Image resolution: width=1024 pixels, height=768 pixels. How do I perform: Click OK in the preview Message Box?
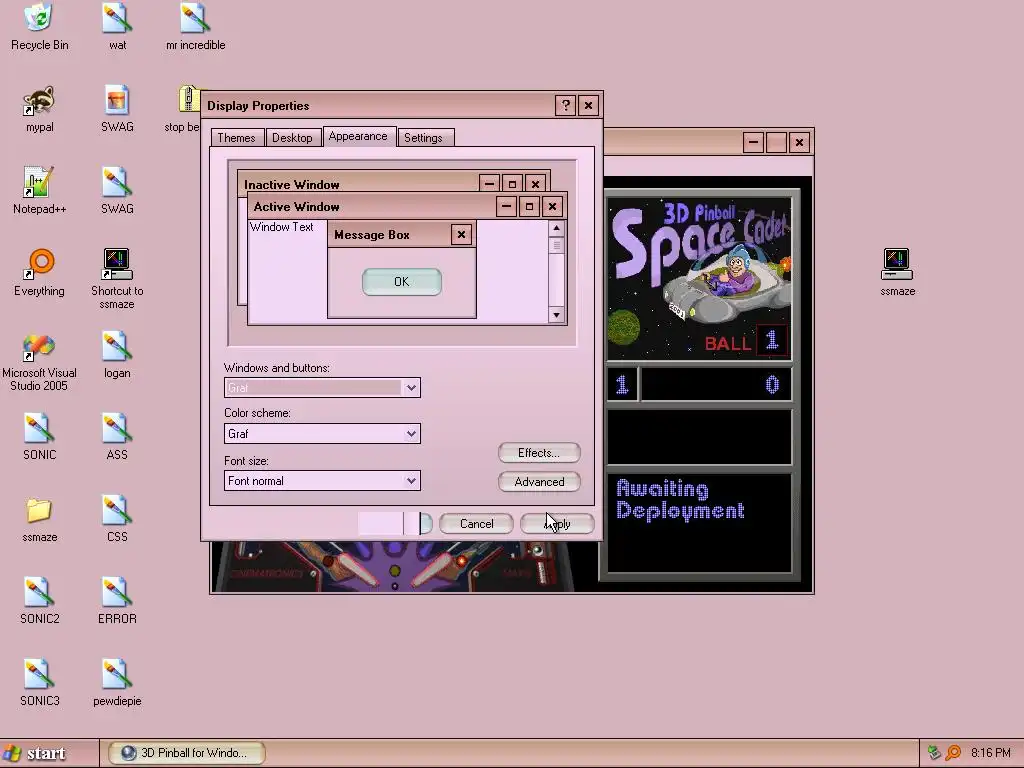[x=402, y=281]
